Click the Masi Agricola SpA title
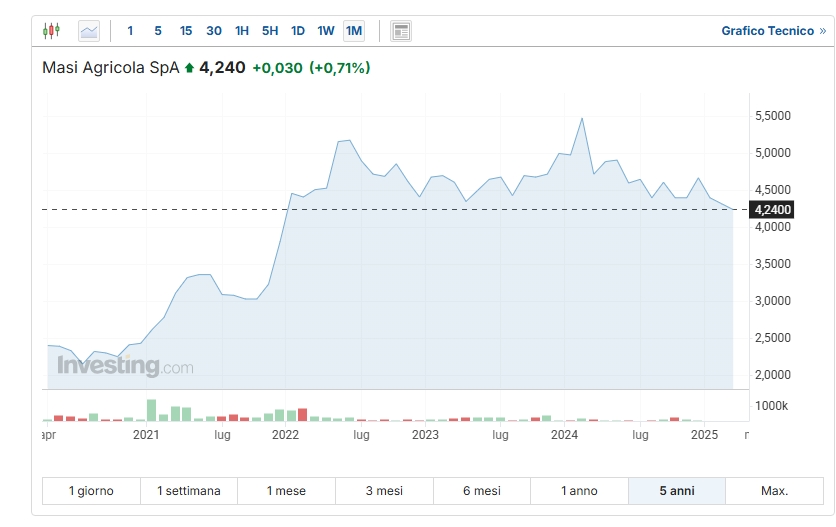 (111, 68)
